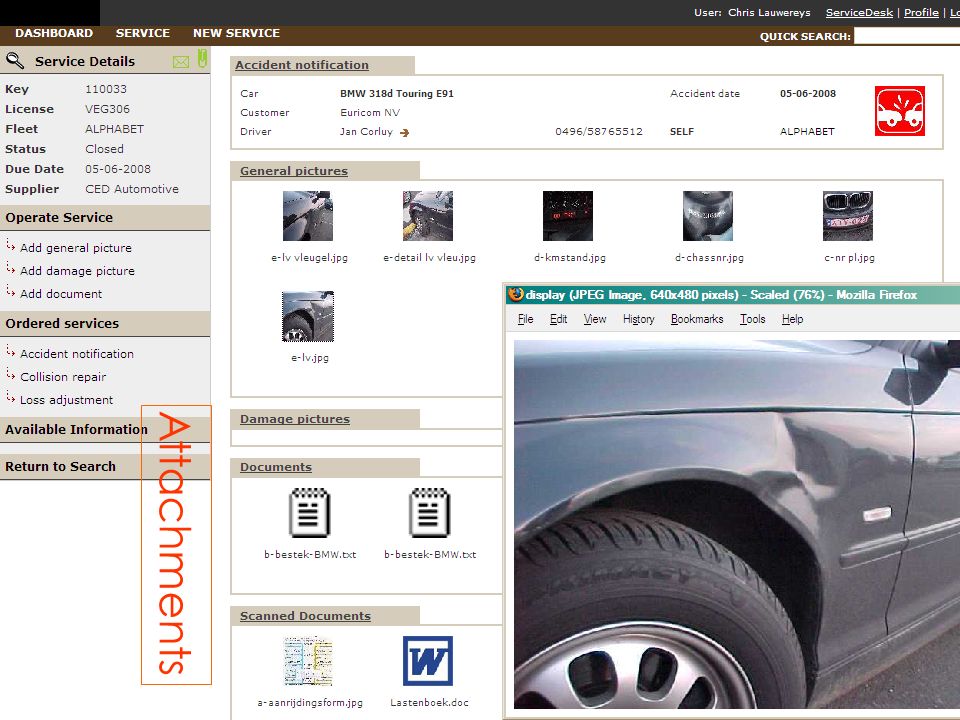The width and height of the screenshot is (960, 720).
Task: Click the green paperclip attachment icon
Action: pos(203,59)
